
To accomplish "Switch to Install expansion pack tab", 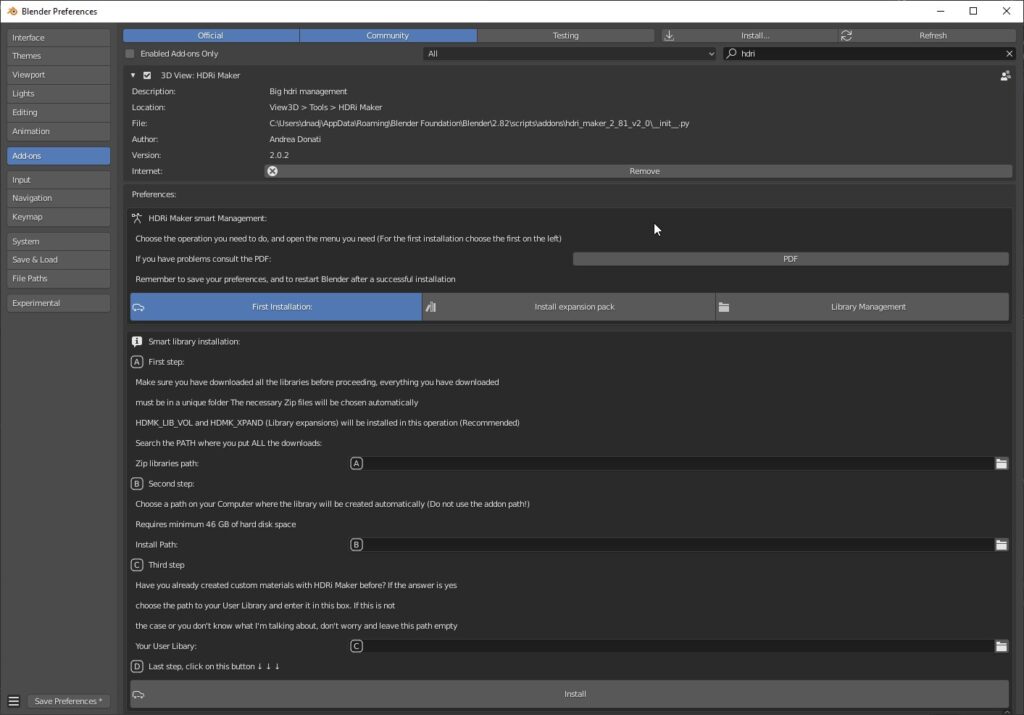I will tap(569, 307).
